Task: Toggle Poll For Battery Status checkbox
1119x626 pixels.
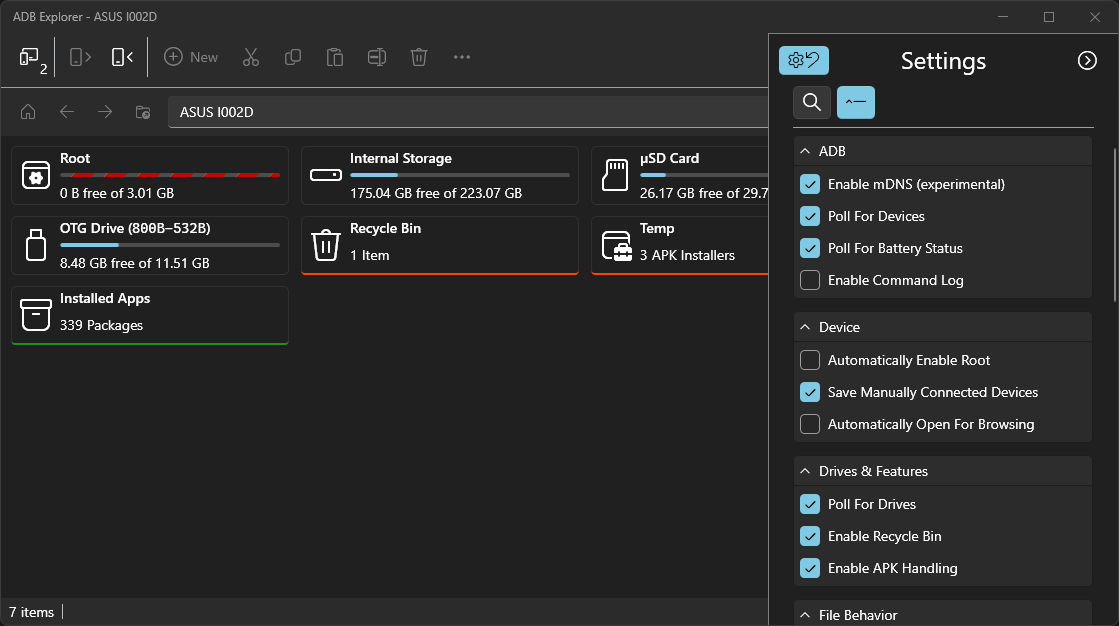Action: 810,248
